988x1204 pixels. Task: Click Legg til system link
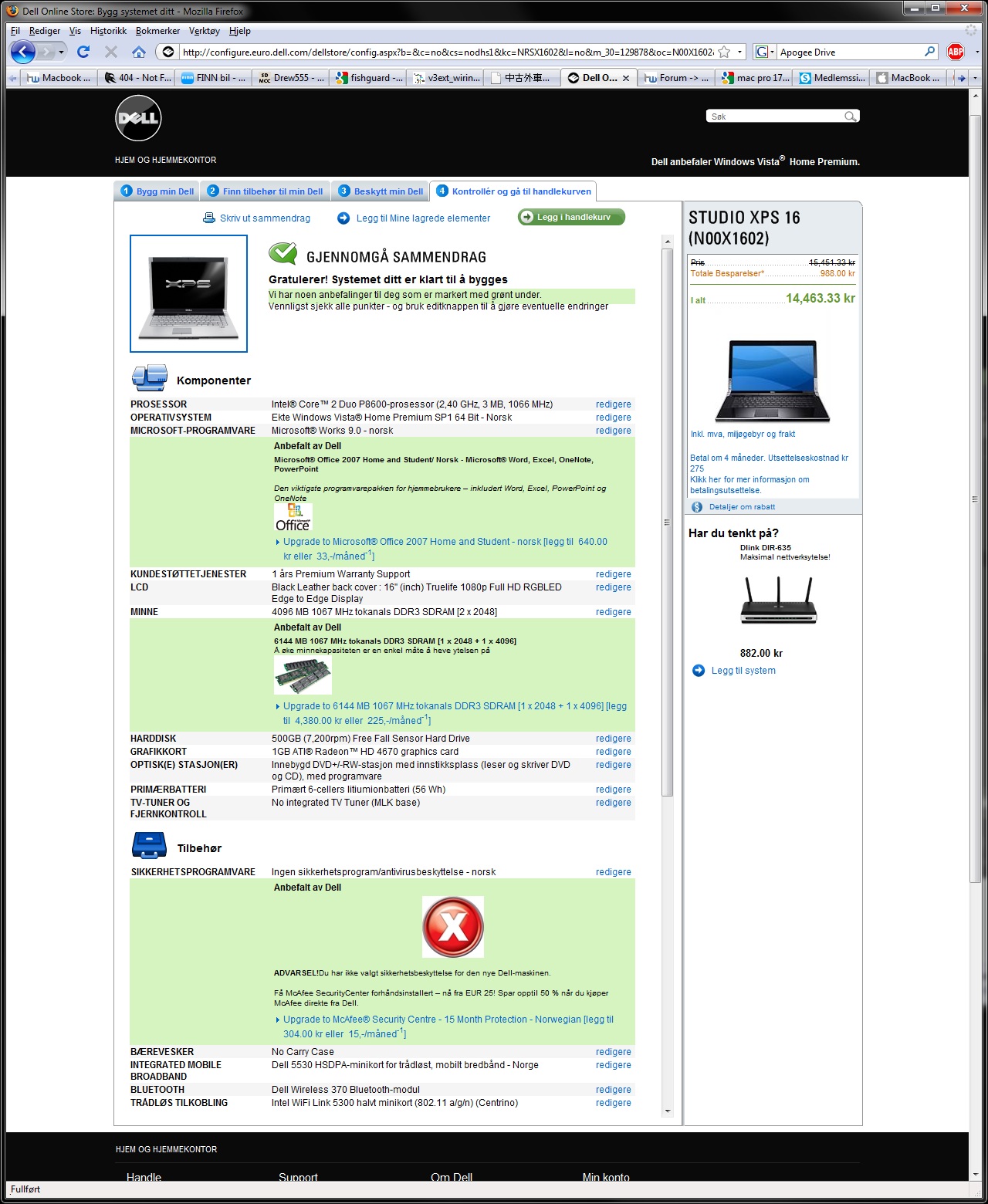pos(743,671)
